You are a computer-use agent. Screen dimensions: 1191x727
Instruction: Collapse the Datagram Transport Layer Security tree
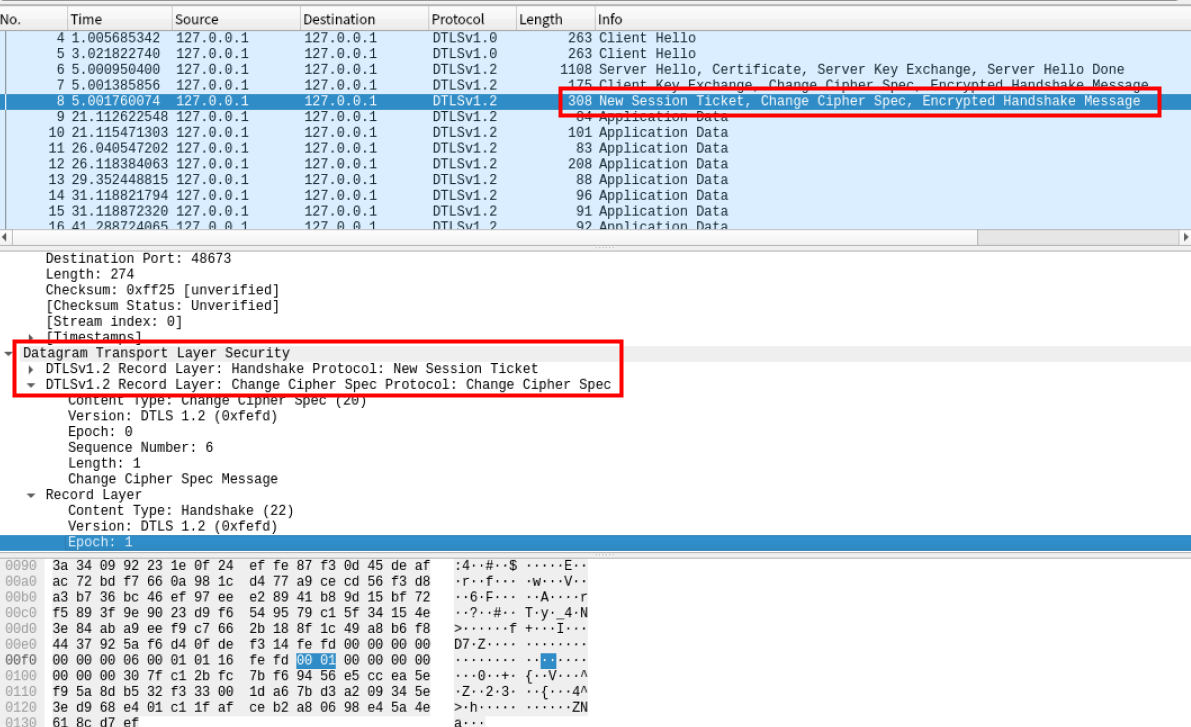tap(8, 353)
